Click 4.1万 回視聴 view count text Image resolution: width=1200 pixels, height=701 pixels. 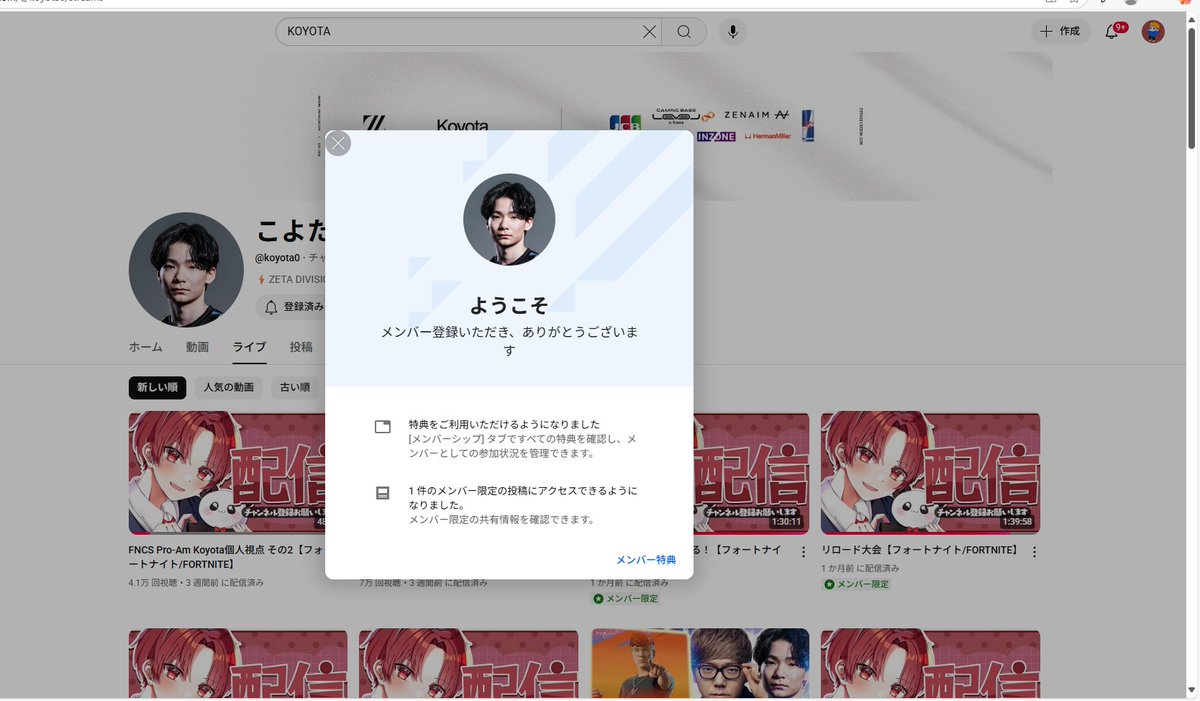[x=155, y=582]
